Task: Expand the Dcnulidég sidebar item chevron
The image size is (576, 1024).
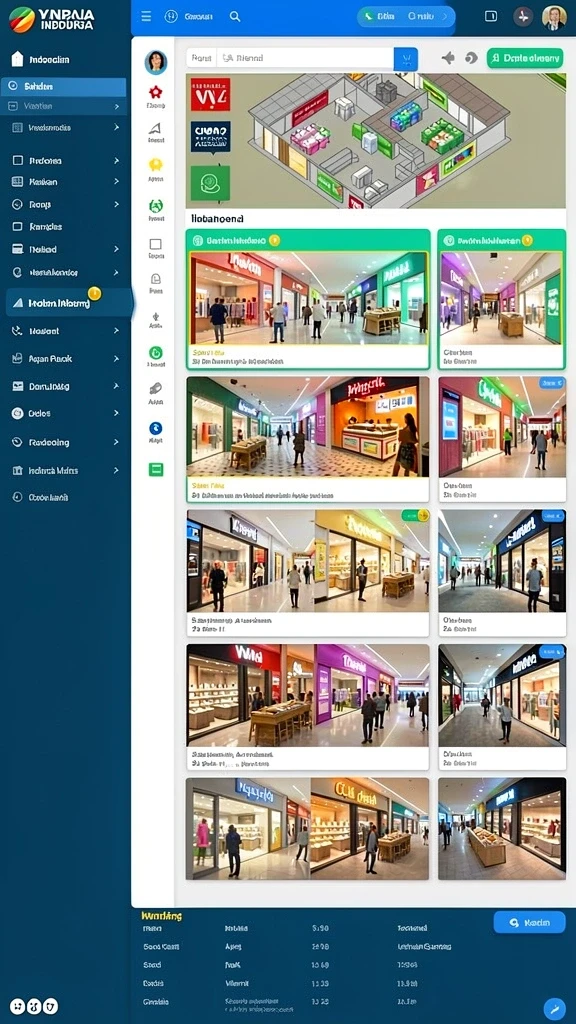Action: pos(116,386)
